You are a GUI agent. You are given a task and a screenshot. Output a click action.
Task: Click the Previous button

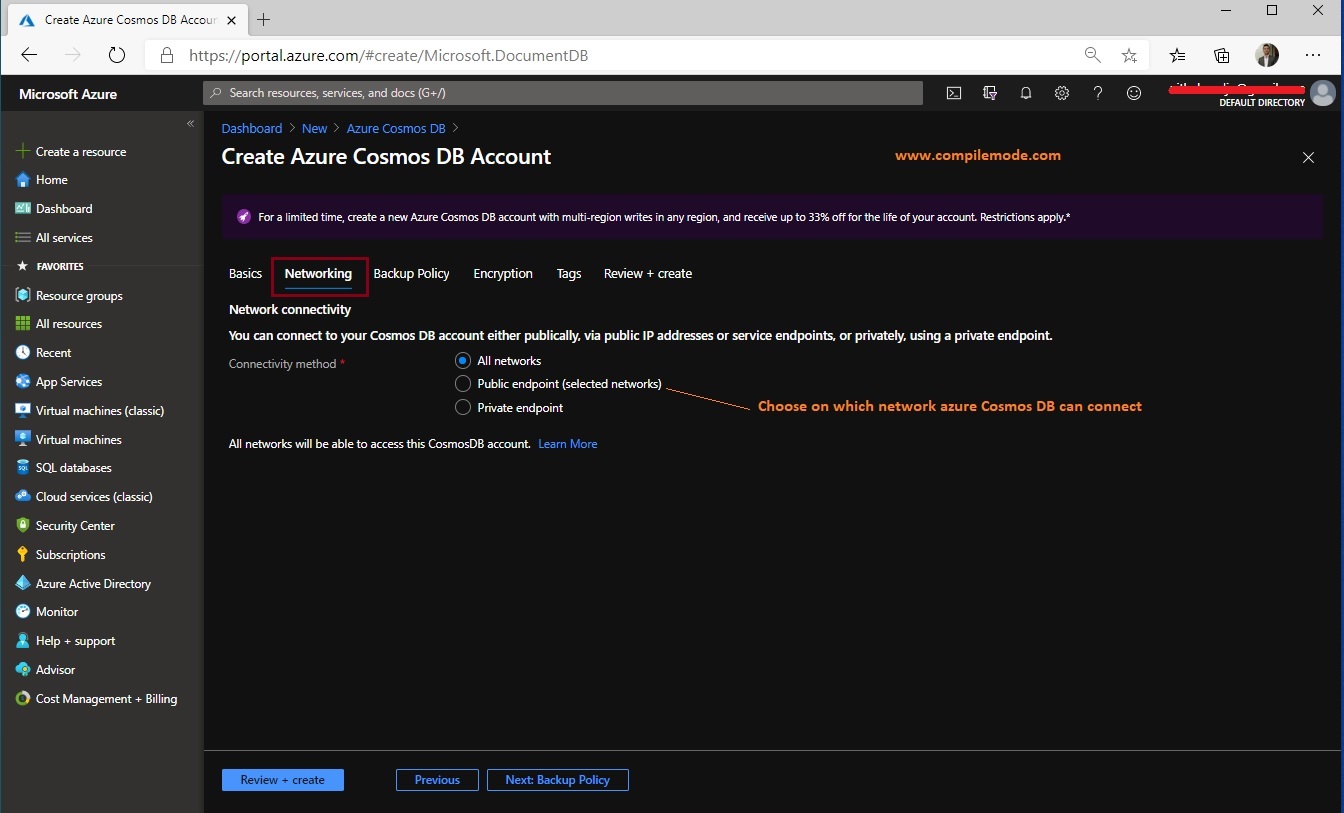point(437,780)
